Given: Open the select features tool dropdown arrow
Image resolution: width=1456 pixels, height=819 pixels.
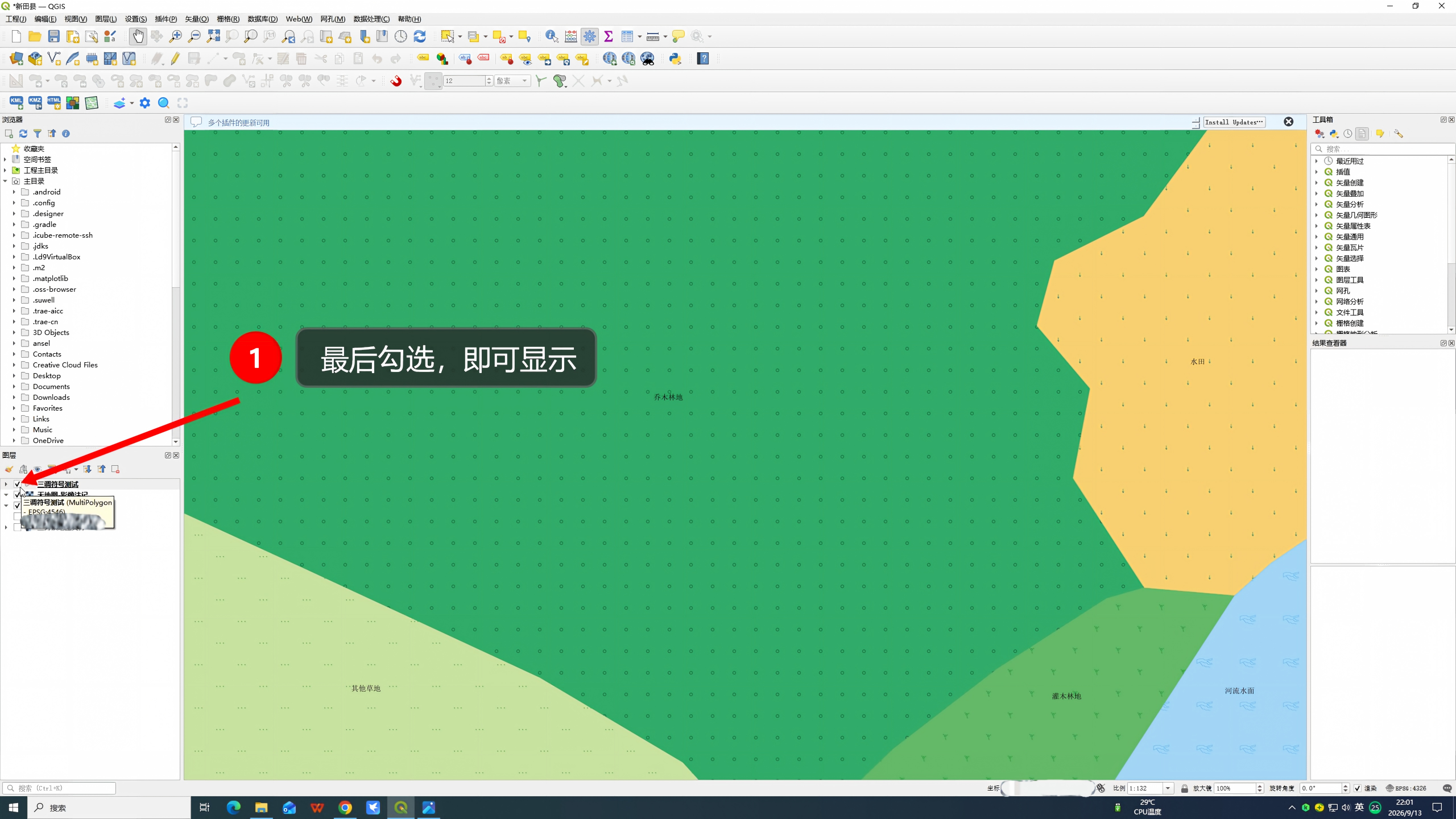Looking at the screenshot, I should (460, 36).
